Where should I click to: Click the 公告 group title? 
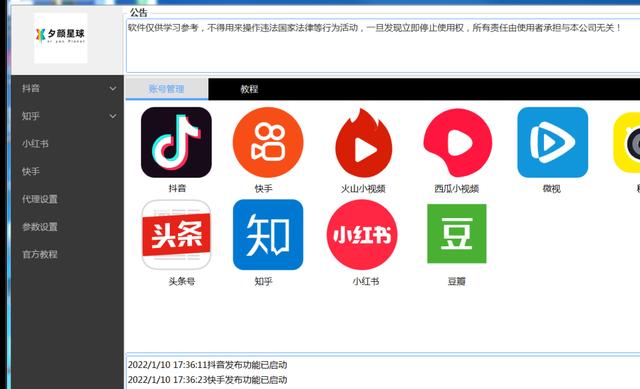(138, 13)
